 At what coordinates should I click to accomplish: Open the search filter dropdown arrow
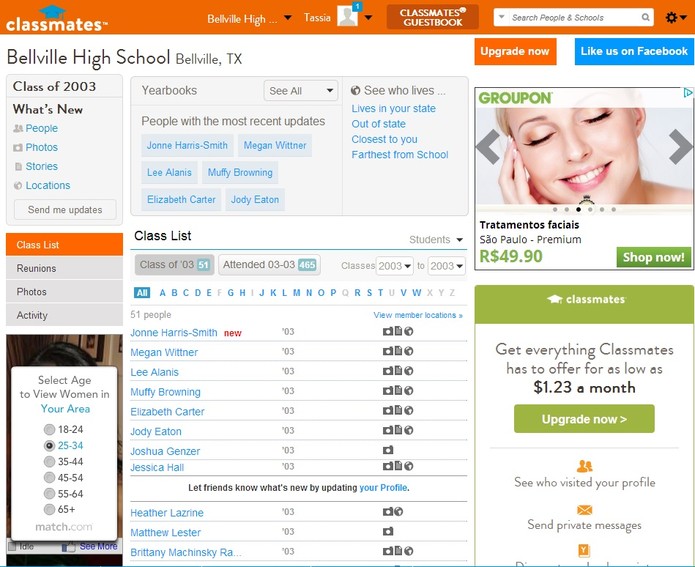coord(501,17)
